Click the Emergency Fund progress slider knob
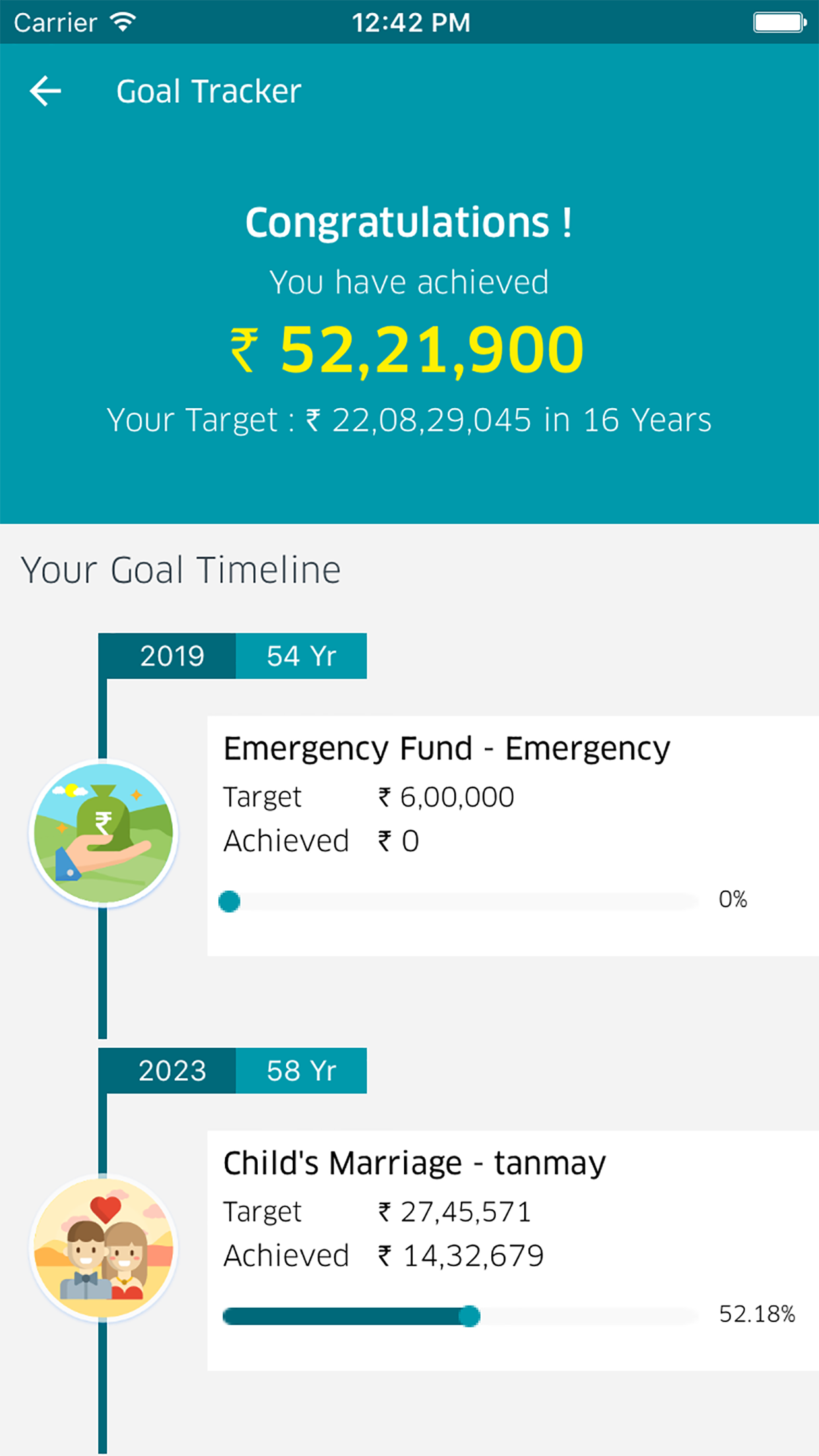The image size is (819, 1456). 229,901
